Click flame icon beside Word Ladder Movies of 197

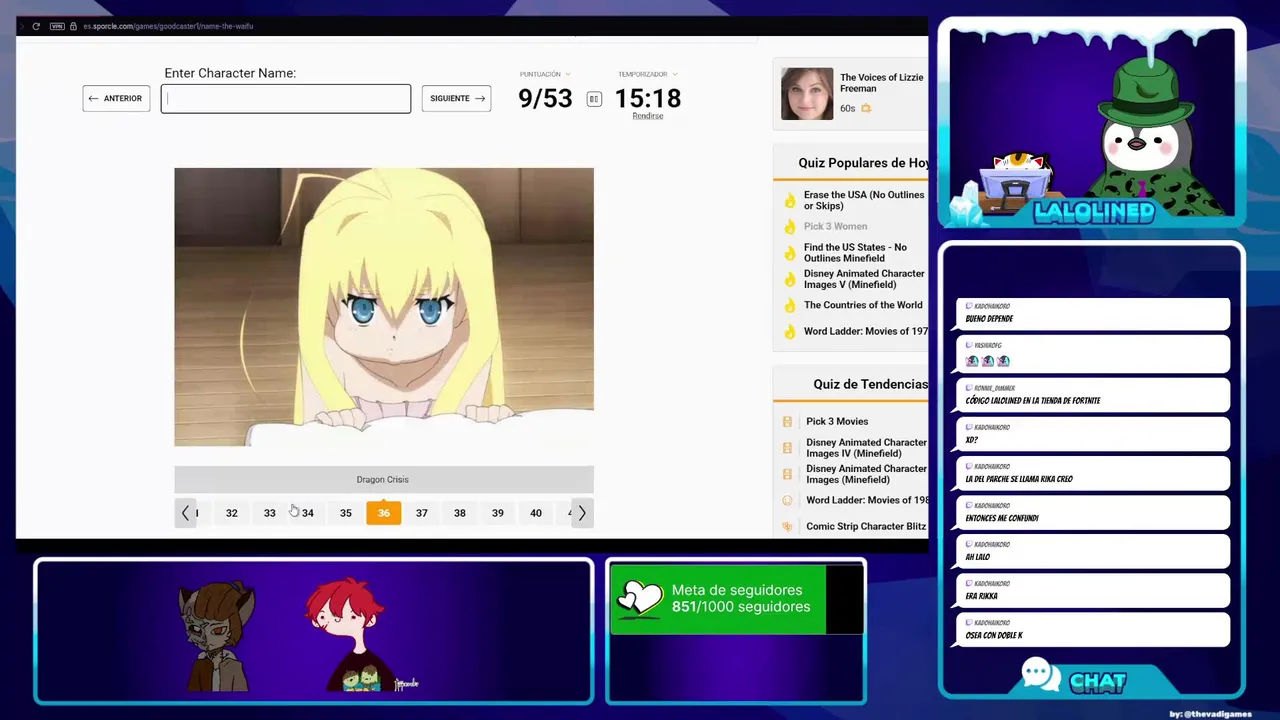point(789,332)
